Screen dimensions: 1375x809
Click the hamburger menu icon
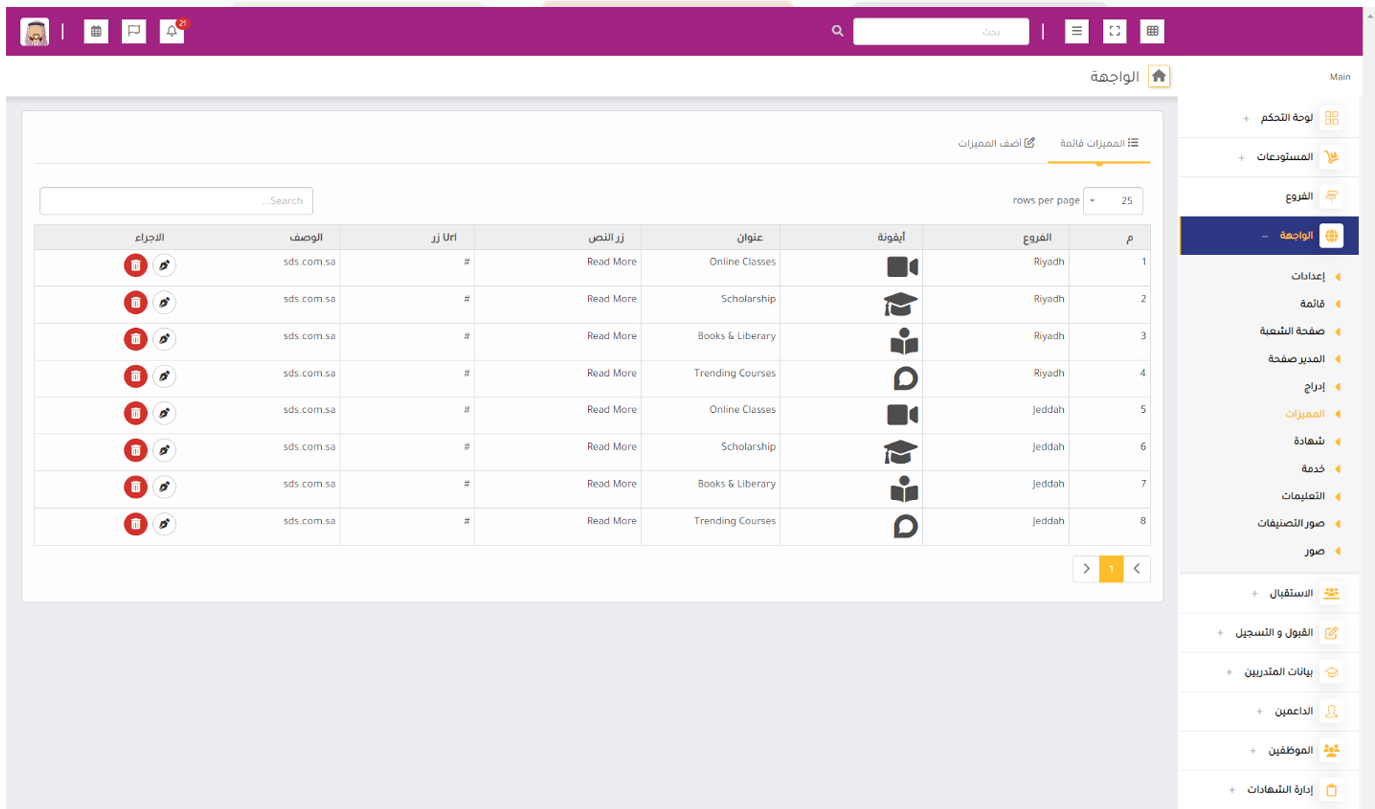tap(1076, 31)
